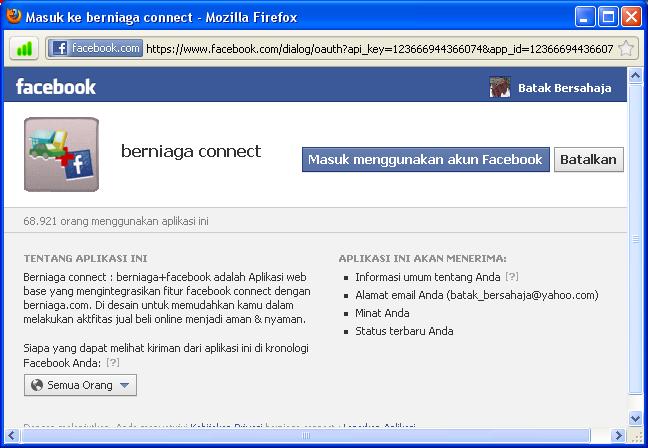The width and height of the screenshot is (648, 448).
Task: Click the horizontal scrollbar left arrow
Action: pos(11,435)
